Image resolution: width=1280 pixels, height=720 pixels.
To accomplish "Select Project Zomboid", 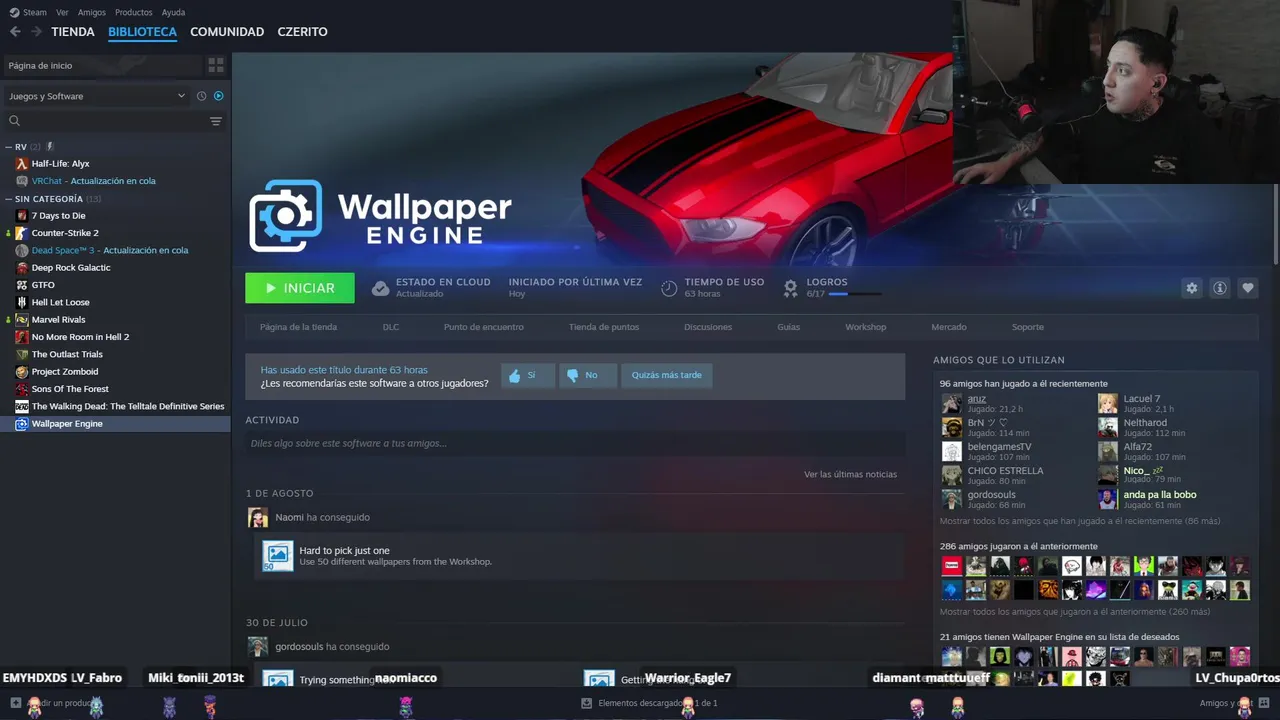I will 65,372.
